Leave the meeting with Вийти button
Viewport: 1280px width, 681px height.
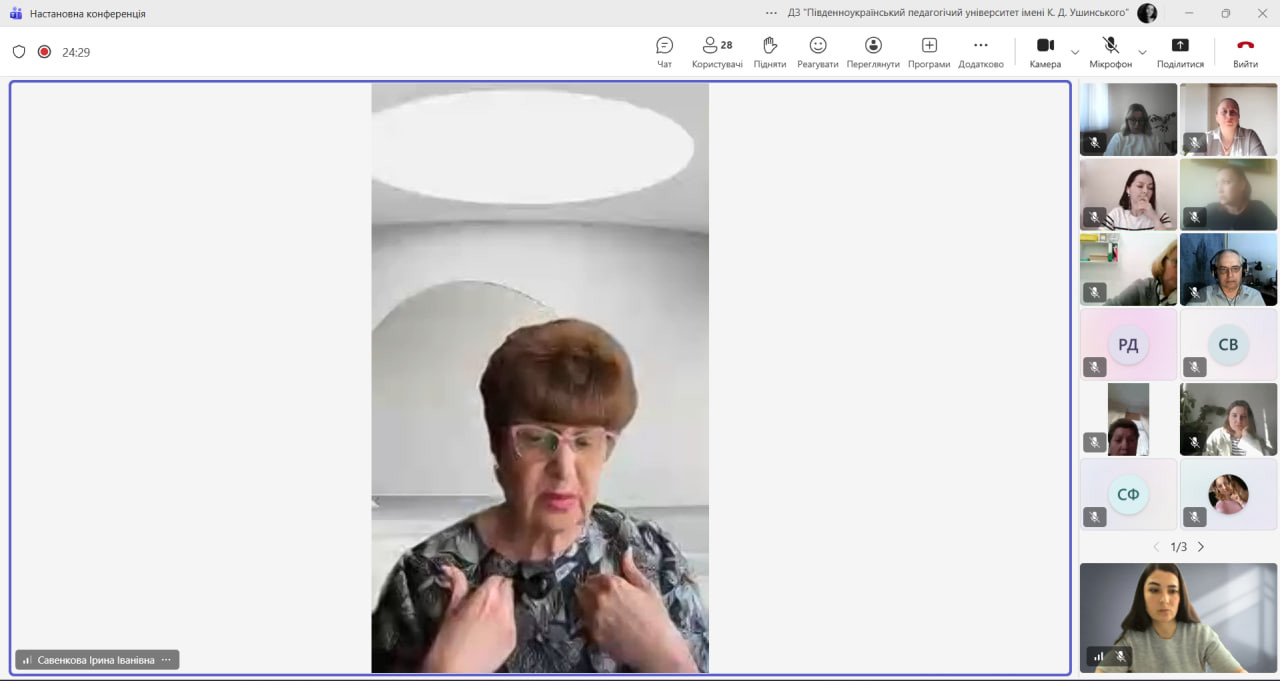[1245, 50]
